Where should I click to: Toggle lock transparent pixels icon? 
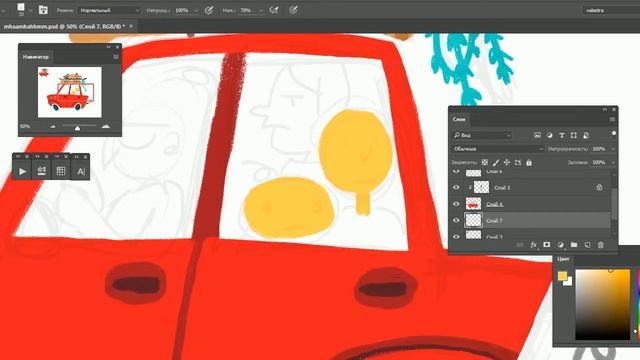pos(484,162)
